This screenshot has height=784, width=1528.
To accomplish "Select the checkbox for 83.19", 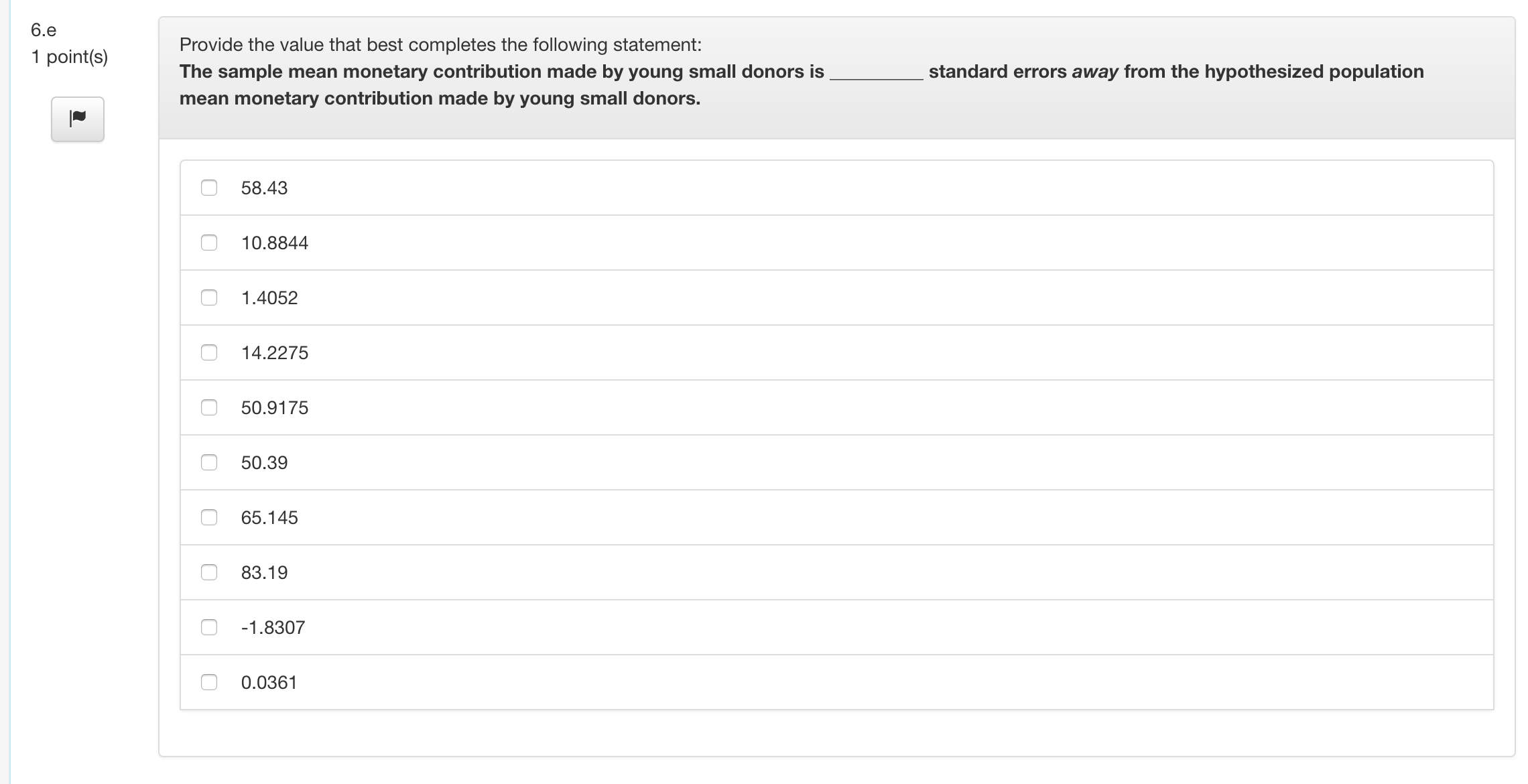I will point(208,572).
